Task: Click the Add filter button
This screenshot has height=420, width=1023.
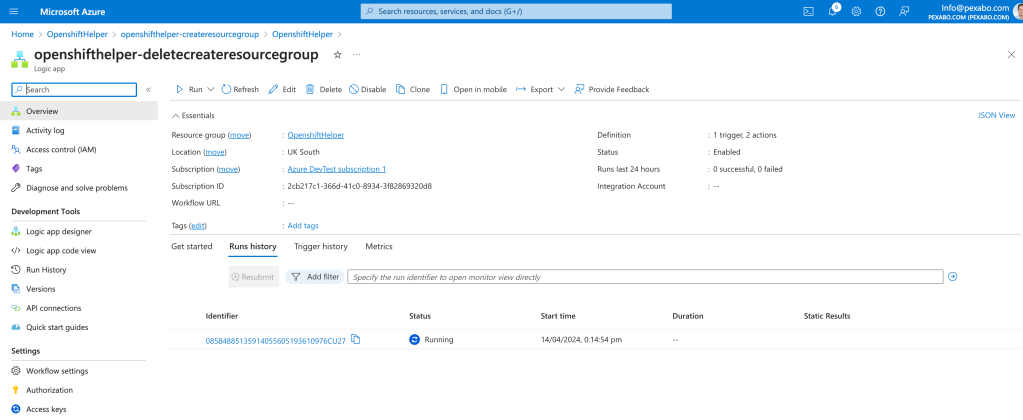Action: tap(314, 277)
